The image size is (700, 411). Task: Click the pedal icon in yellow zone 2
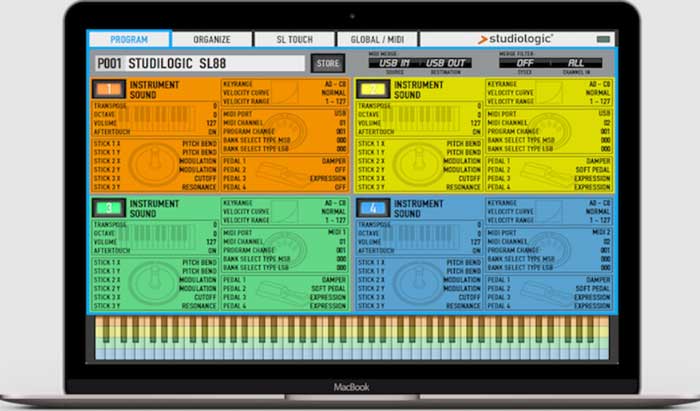point(546,175)
